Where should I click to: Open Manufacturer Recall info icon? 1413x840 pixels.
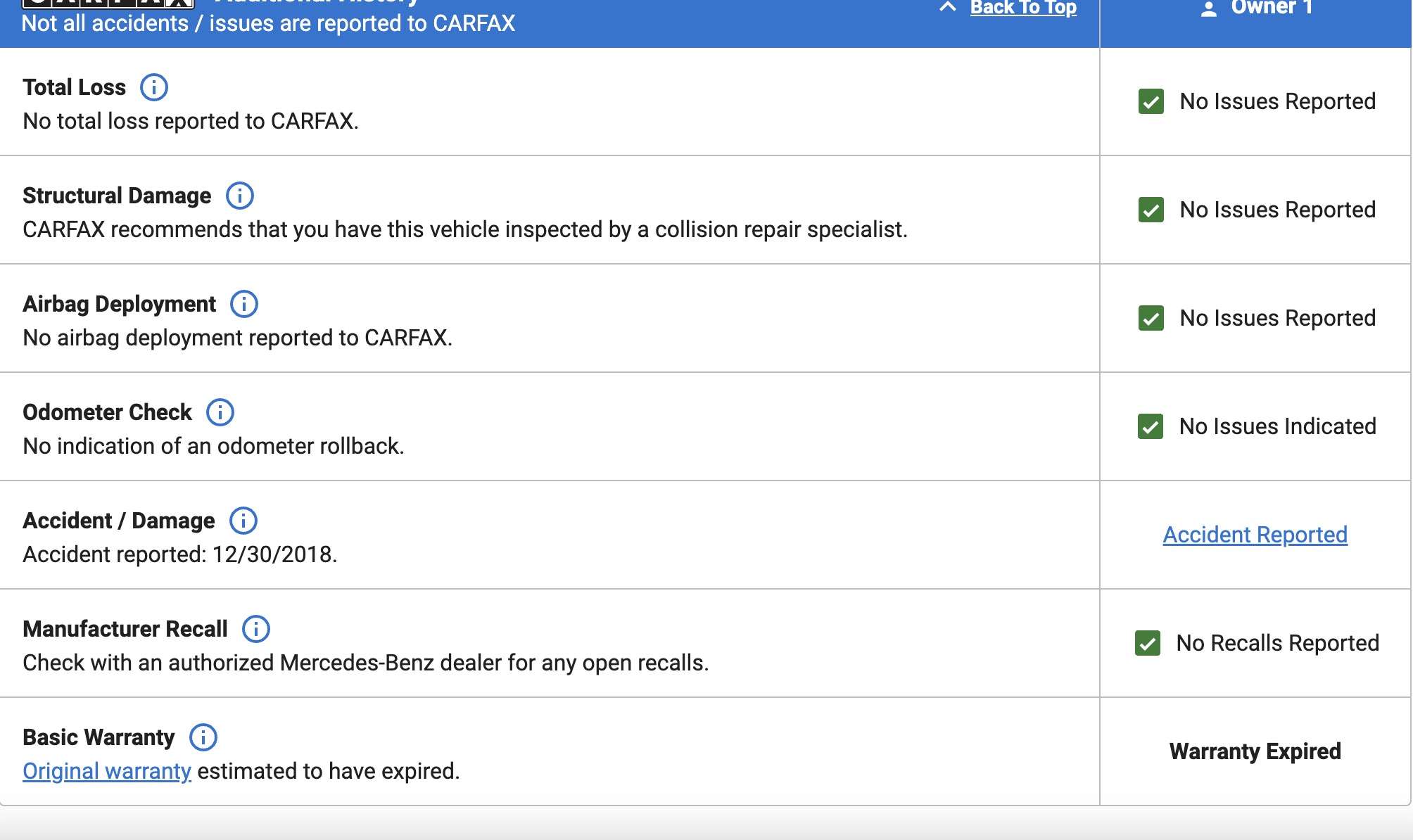[256, 629]
